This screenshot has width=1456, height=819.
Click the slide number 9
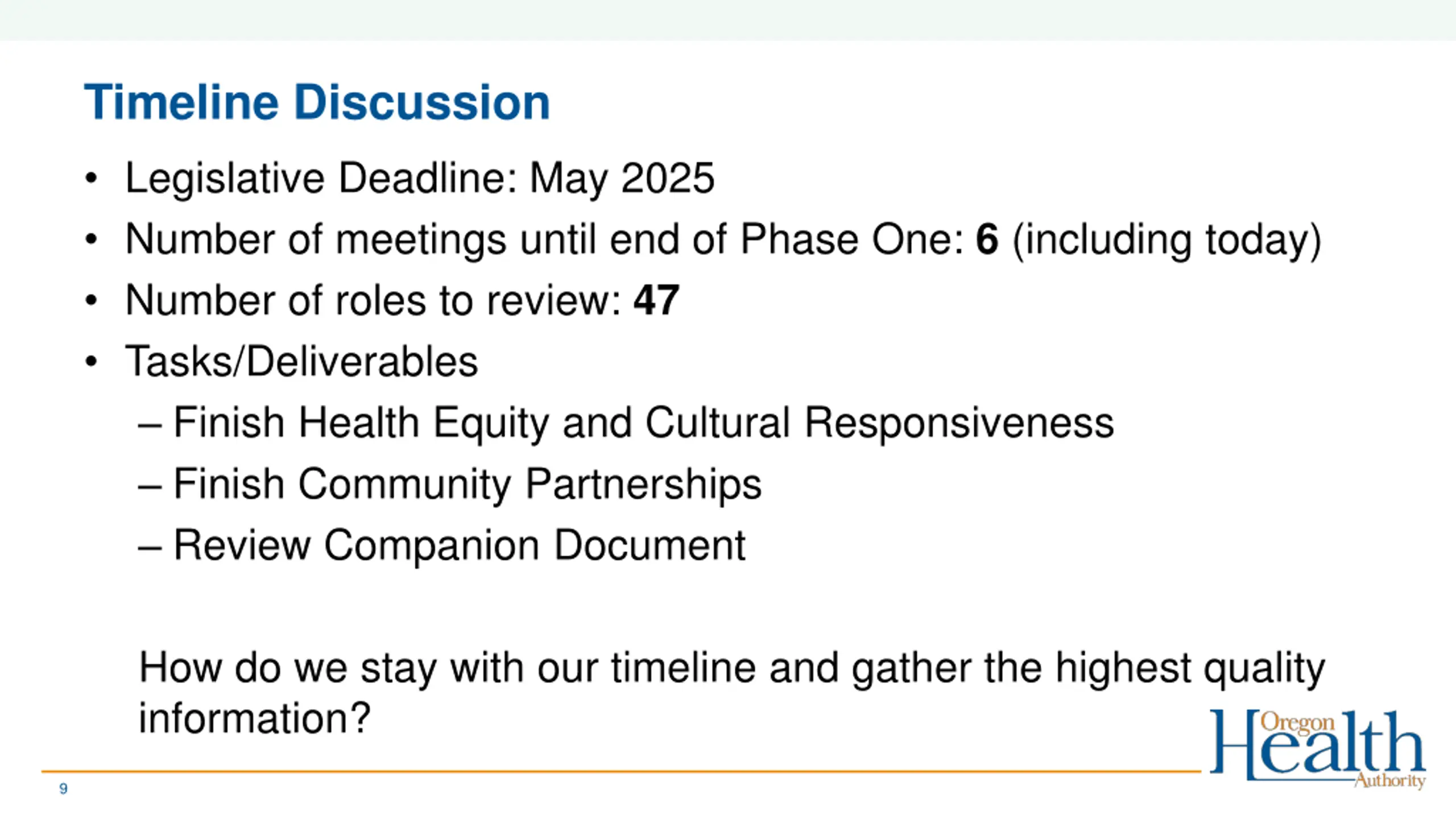[x=63, y=788]
